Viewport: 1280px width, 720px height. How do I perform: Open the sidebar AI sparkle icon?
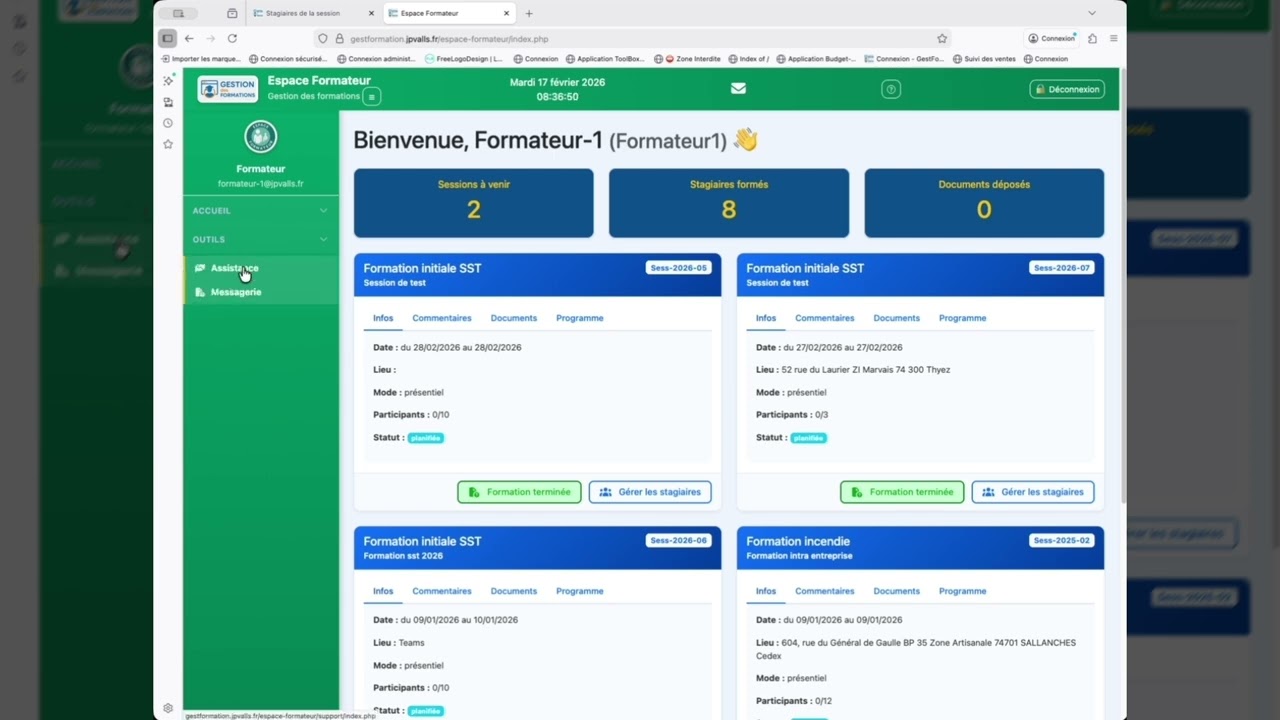[168, 80]
